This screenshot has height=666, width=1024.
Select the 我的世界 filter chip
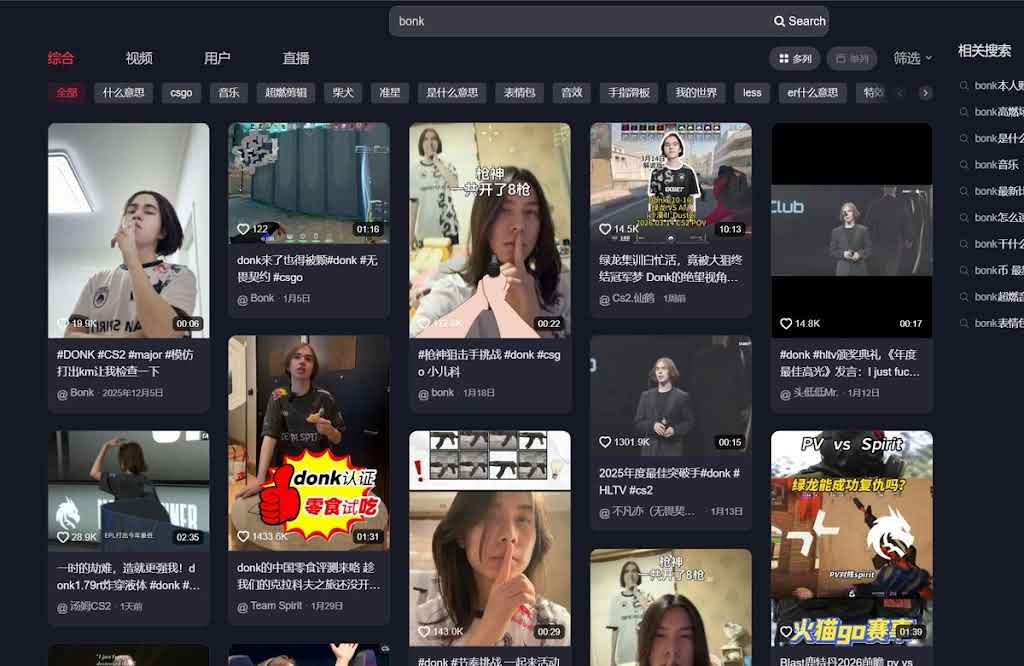(696, 93)
